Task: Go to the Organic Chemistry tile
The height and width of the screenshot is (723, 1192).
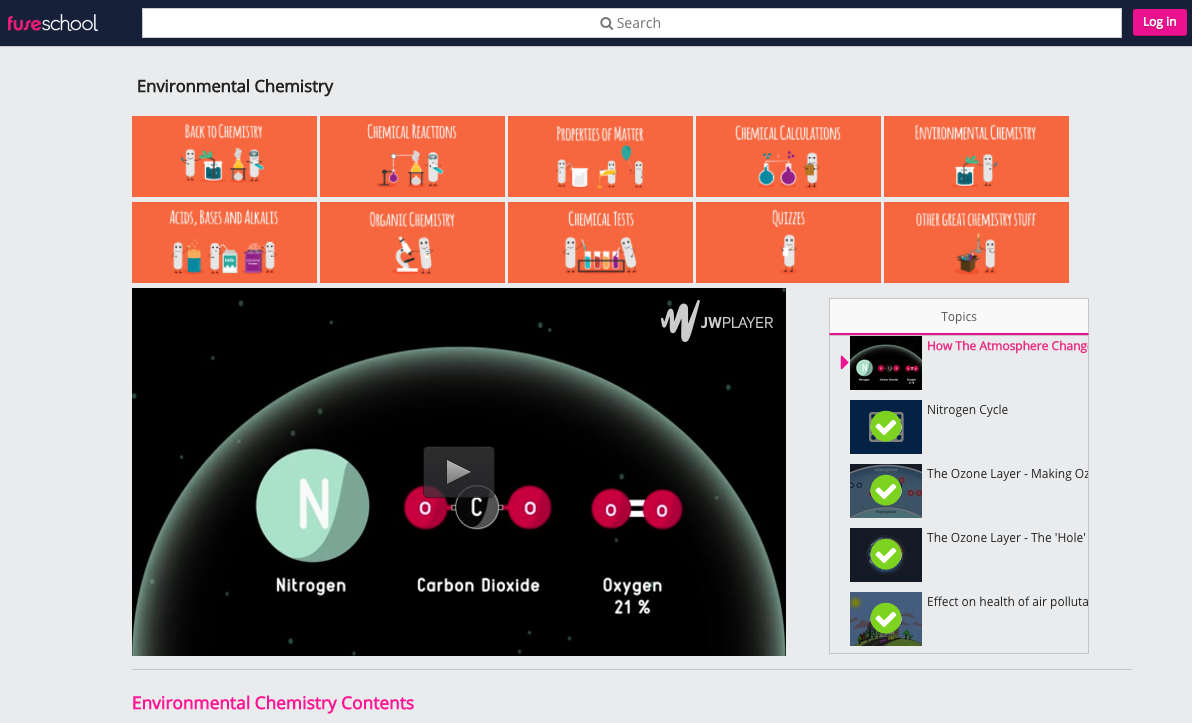Action: (x=412, y=242)
